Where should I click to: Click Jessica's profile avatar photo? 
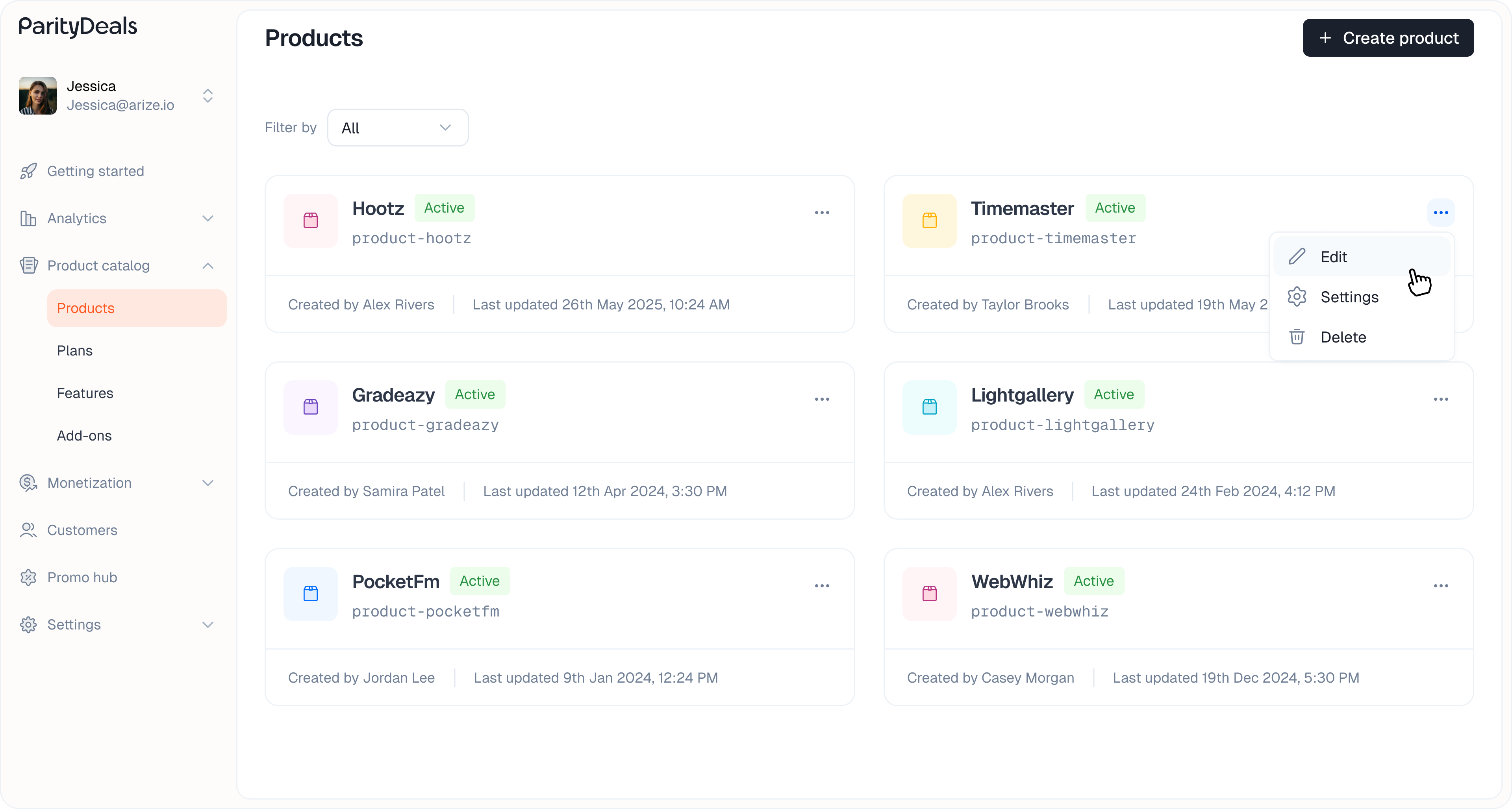[37, 96]
